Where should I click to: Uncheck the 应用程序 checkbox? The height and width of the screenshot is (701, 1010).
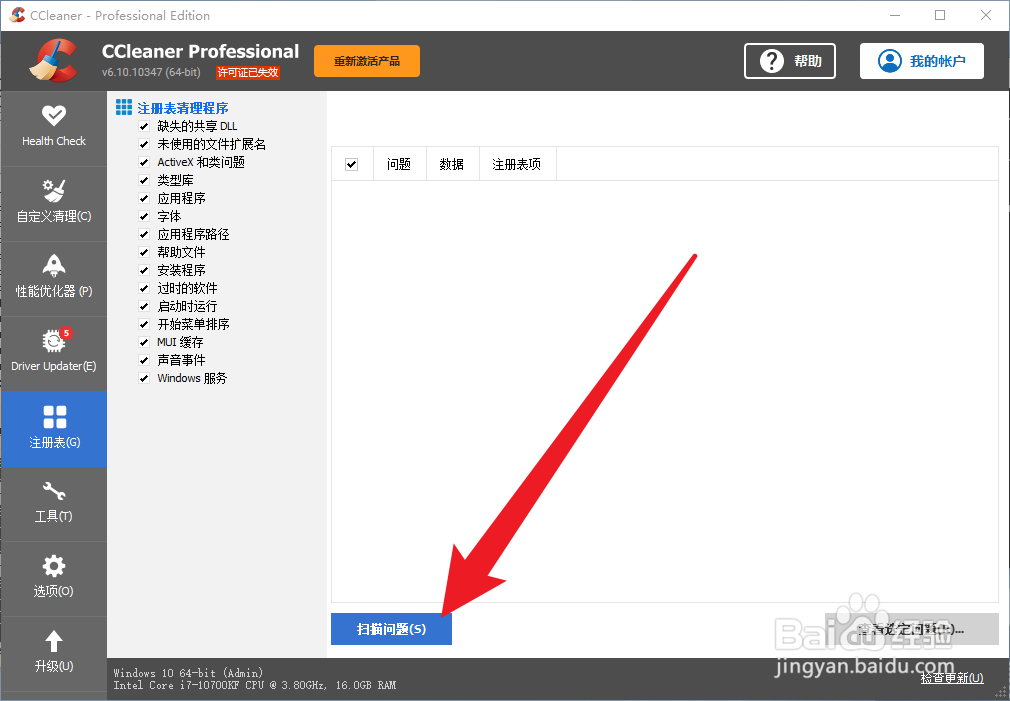144,198
